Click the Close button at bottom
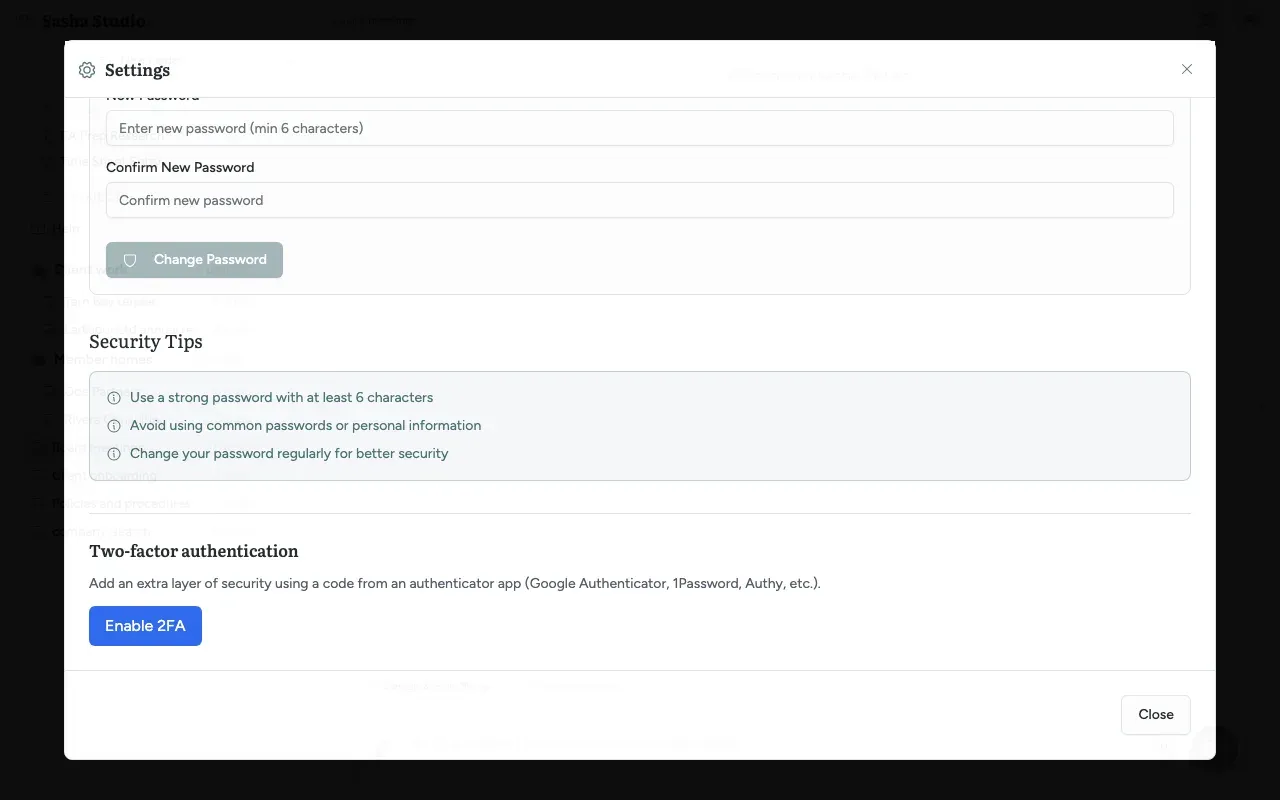The width and height of the screenshot is (1280, 800). 1156,714
